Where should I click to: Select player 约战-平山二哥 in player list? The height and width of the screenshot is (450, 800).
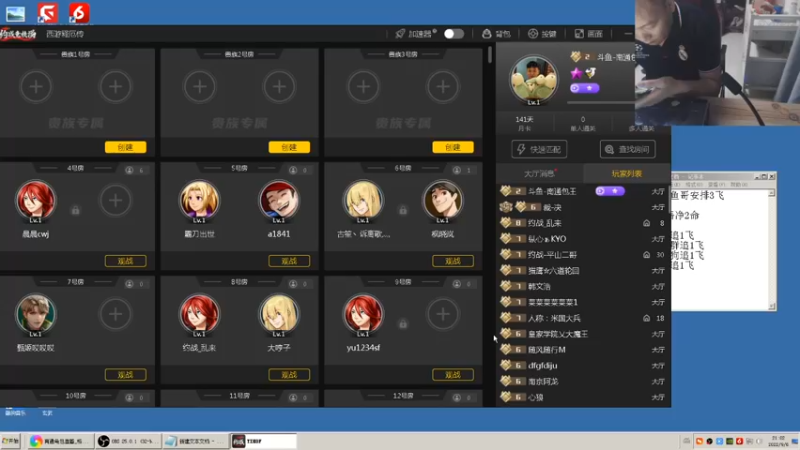(583, 255)
